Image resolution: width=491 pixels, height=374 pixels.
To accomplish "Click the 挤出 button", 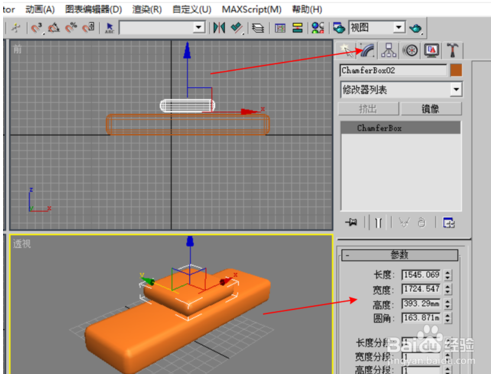I will click(x=368, y=109).
